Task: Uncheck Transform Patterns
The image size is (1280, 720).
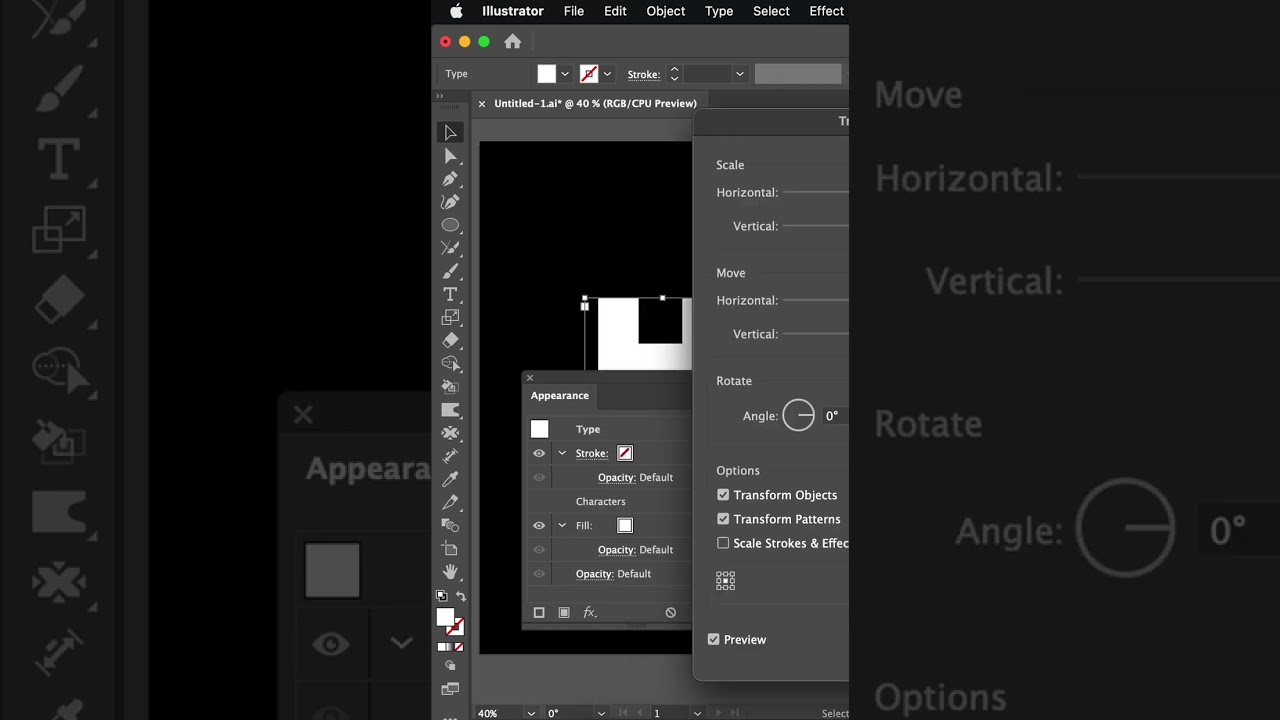Action: (723, 519)
